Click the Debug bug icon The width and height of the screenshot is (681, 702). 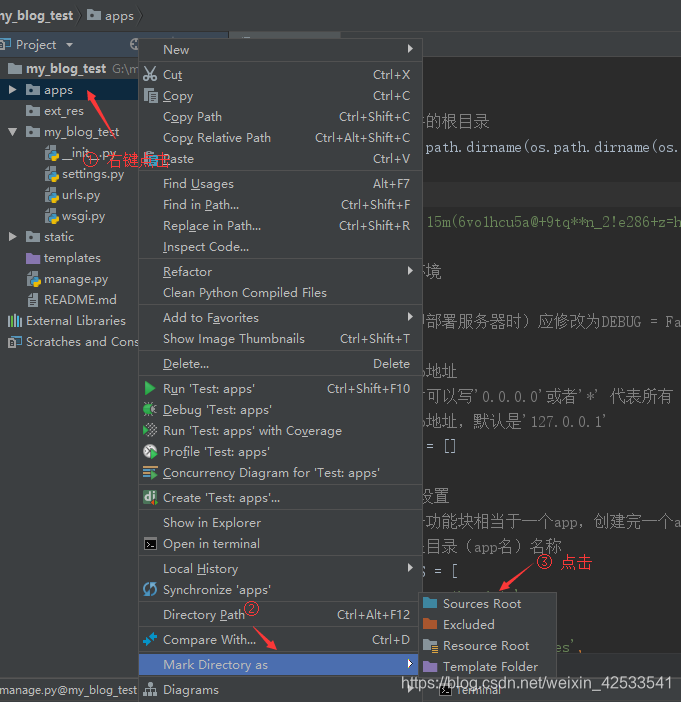tap(150, 409)
